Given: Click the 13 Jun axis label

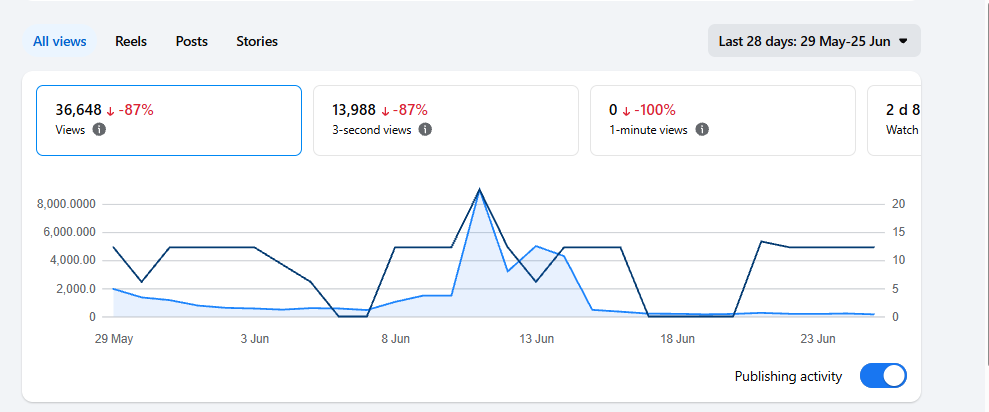Looking at the screenshot, I should point(537,339).
